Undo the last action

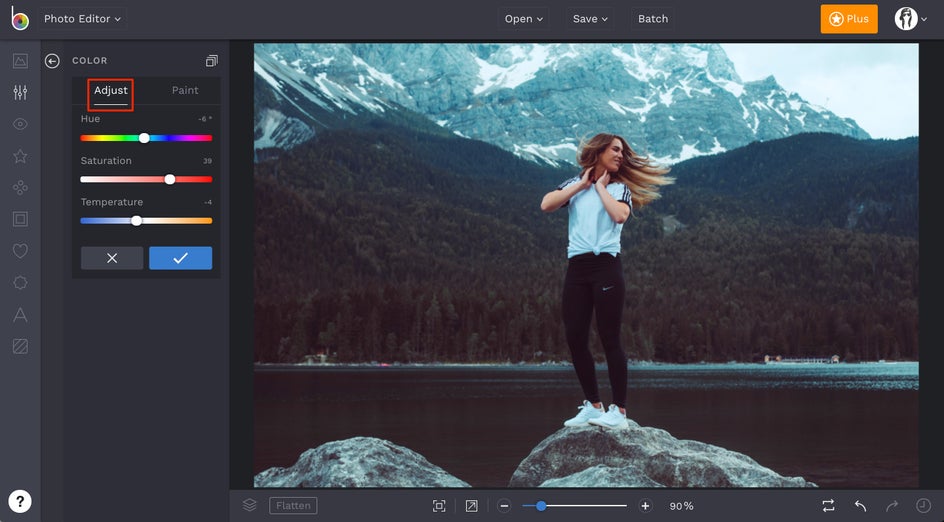point(860,506)
